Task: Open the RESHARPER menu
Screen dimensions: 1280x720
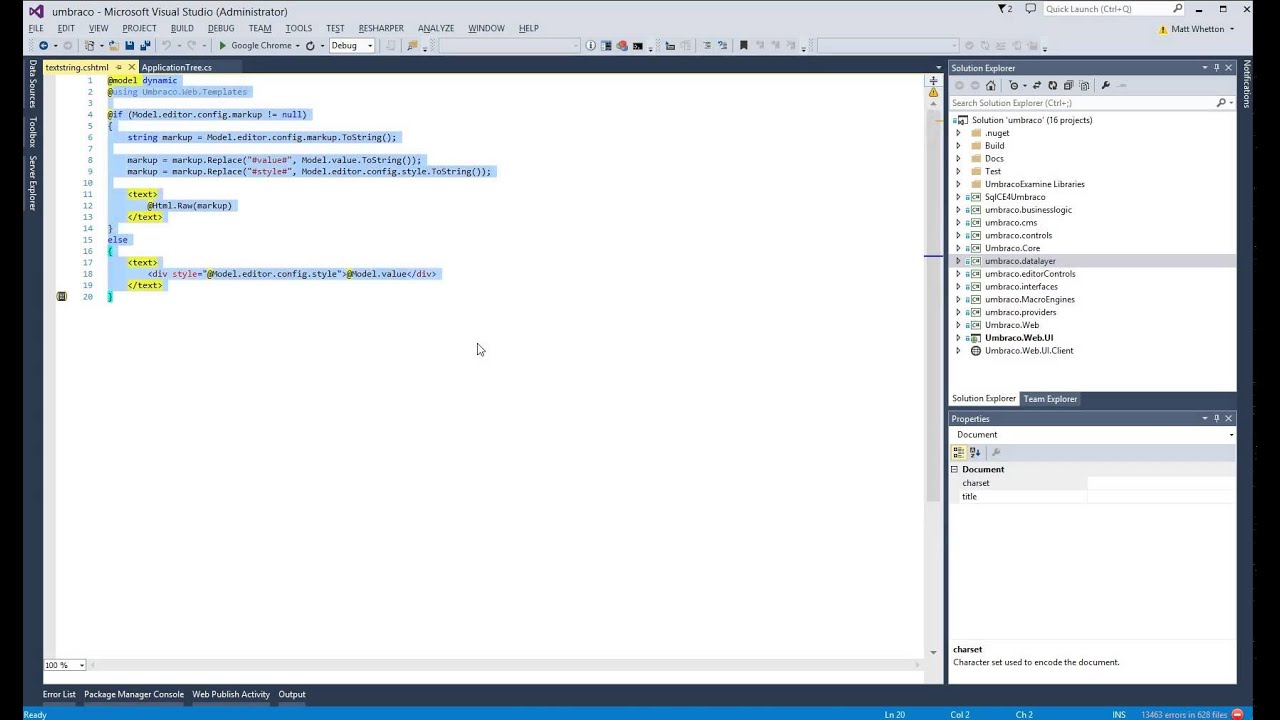Action: [x=381, y=28]
